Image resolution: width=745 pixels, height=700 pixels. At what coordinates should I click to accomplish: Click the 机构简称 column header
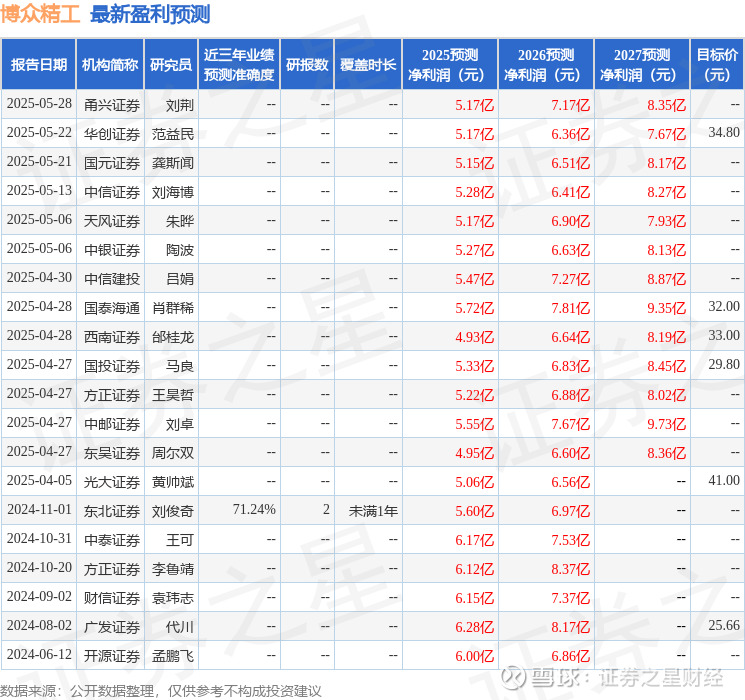tap(110, 65)
